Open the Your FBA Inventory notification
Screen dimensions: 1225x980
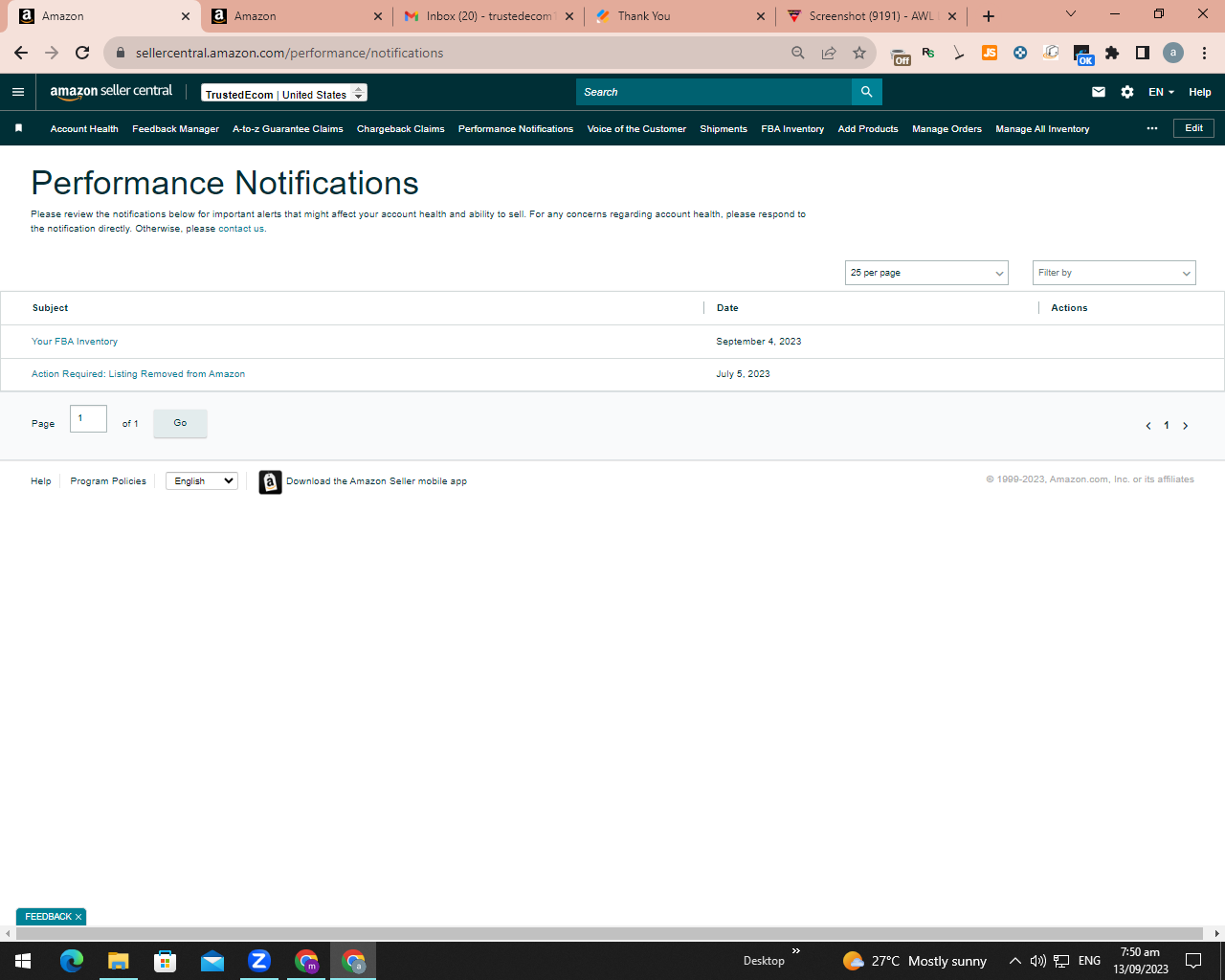[75, 342]
